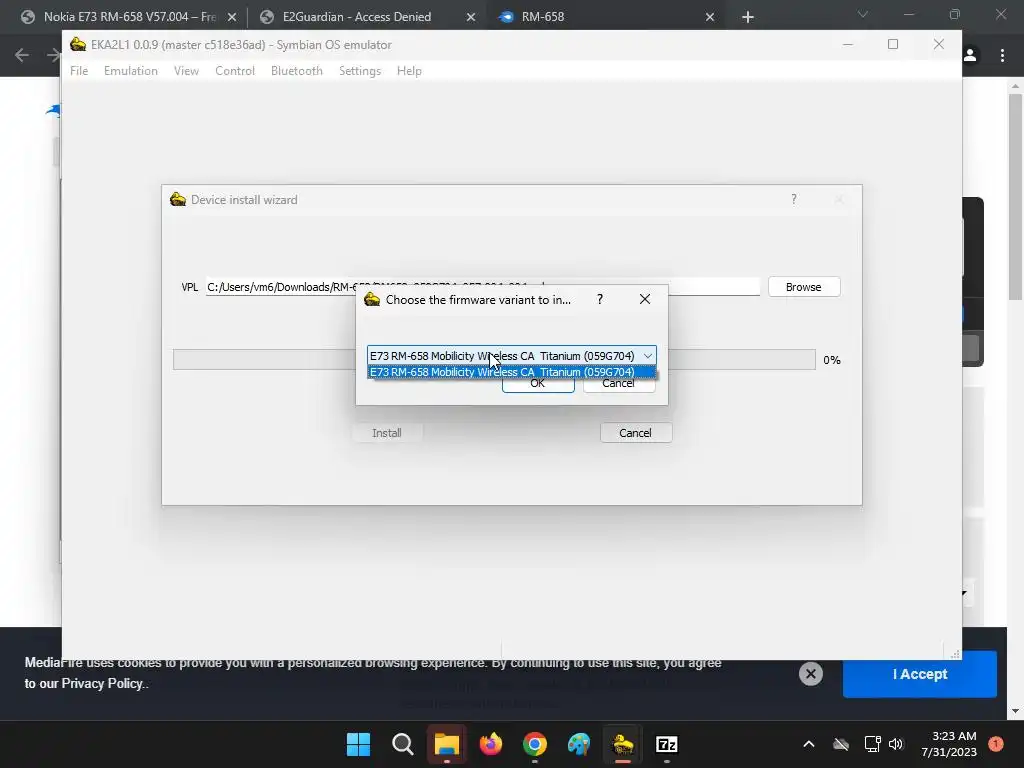The image size is (1024, 768).
Task: Cancel the firmware variant dialog
Action: pyautogui.click(x=618, y=384)
